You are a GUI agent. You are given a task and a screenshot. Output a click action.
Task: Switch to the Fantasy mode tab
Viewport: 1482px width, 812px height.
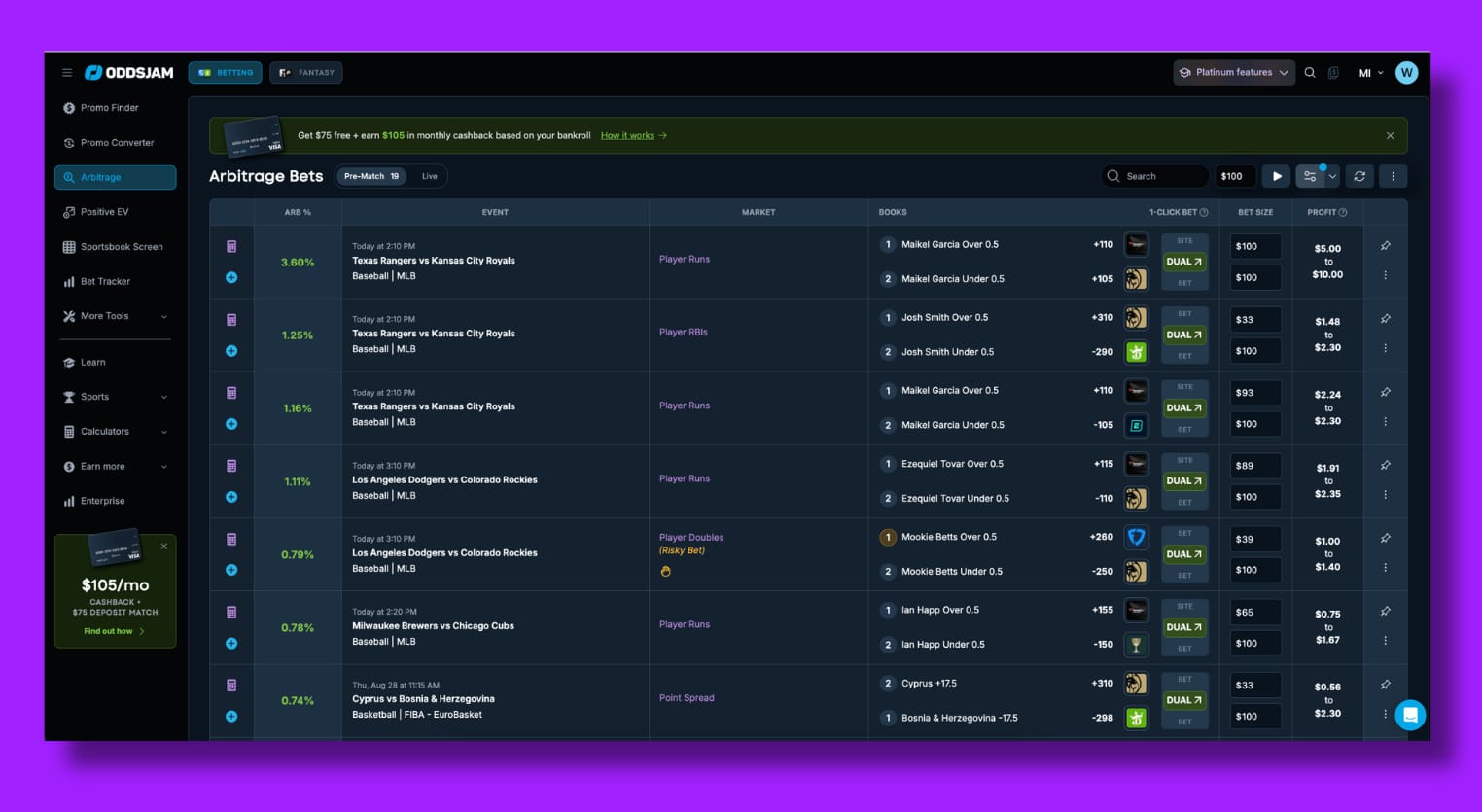tap(306, 73)
